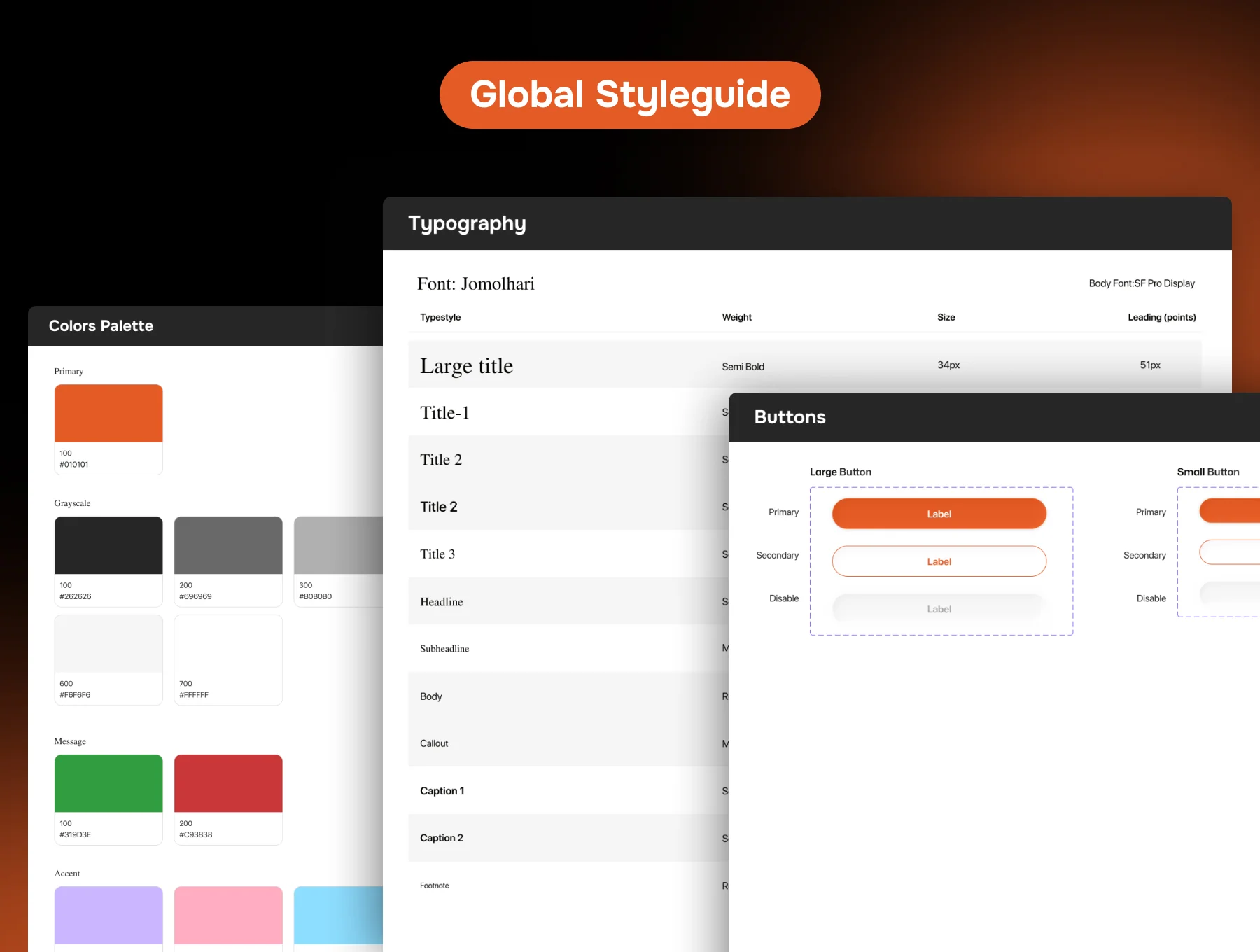Select the green message swatch #319D3E

[108, 799]
